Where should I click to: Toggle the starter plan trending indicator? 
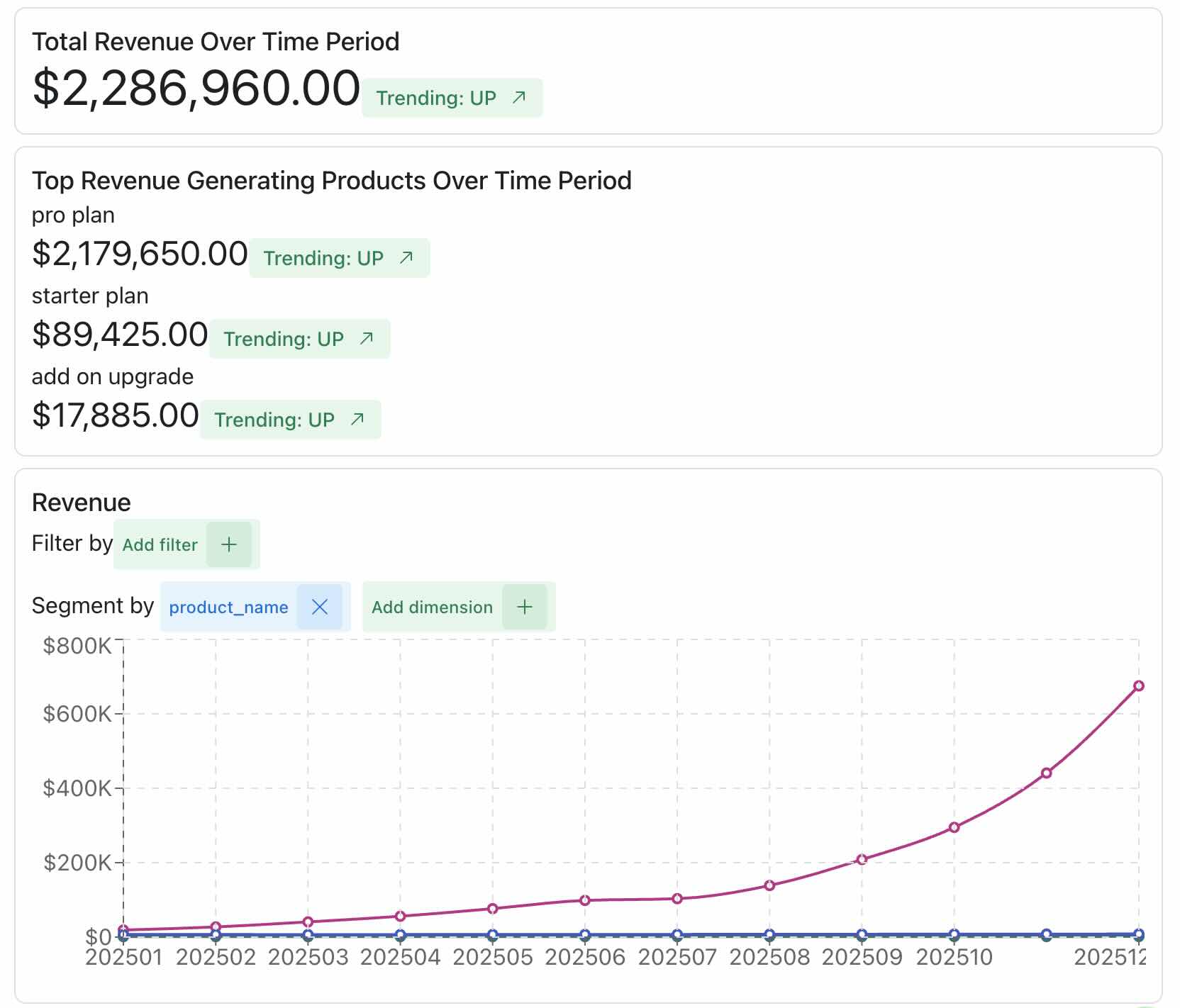pos(299,339)
